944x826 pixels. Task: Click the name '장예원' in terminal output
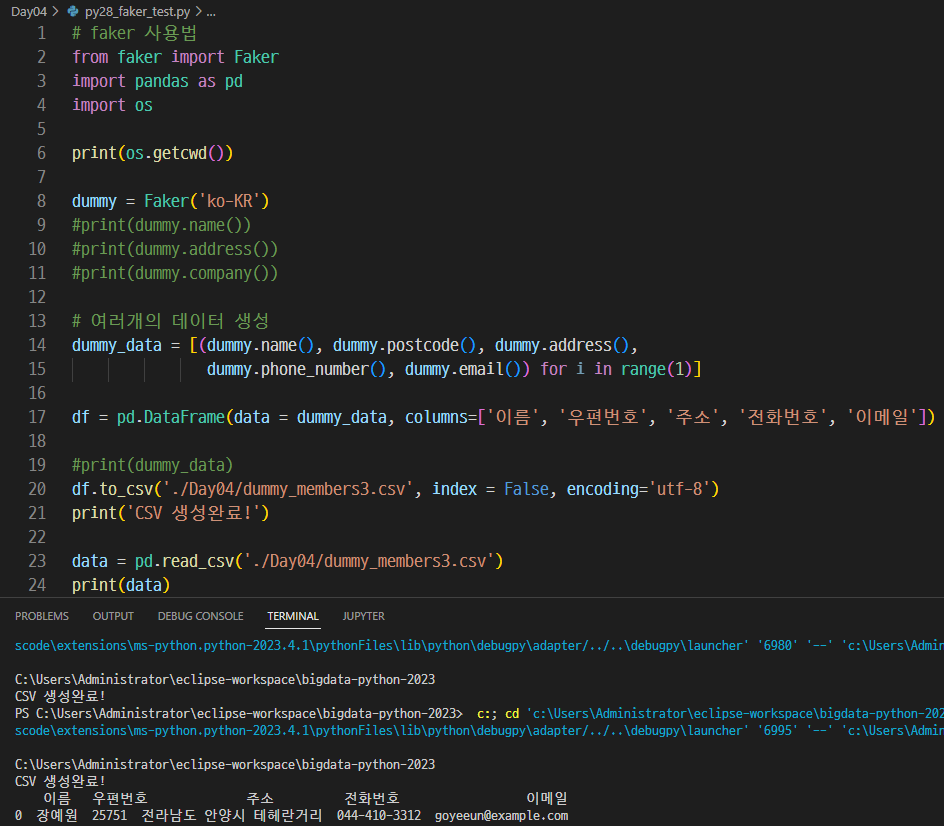pos(57,815)
